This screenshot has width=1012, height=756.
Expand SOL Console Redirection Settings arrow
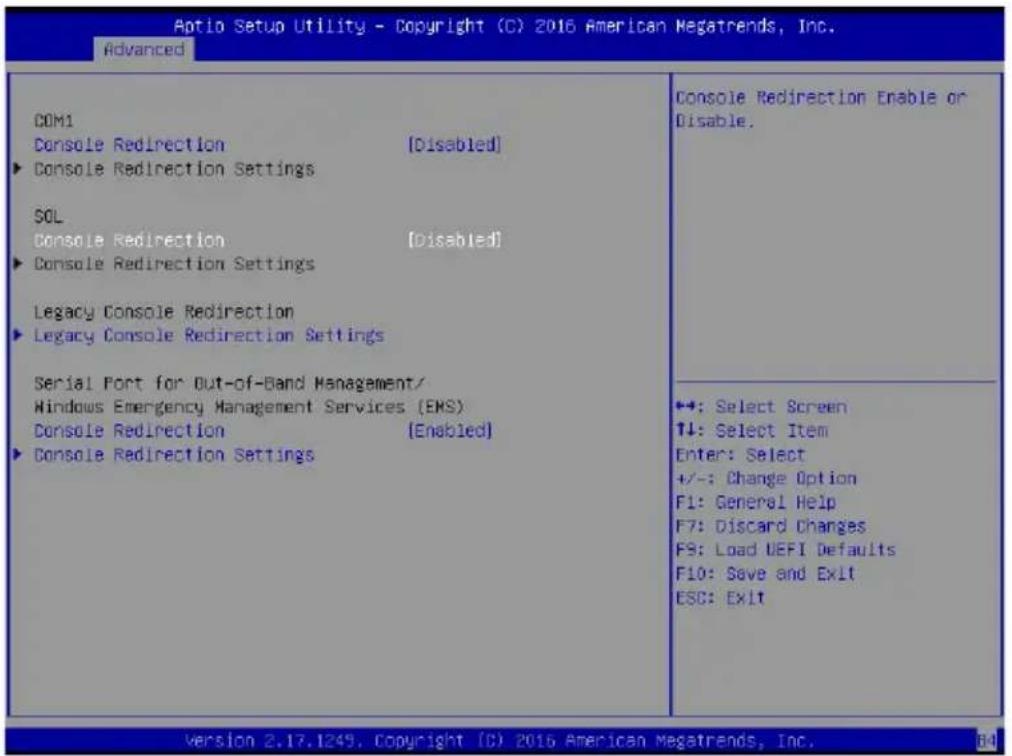pos(17,263)
